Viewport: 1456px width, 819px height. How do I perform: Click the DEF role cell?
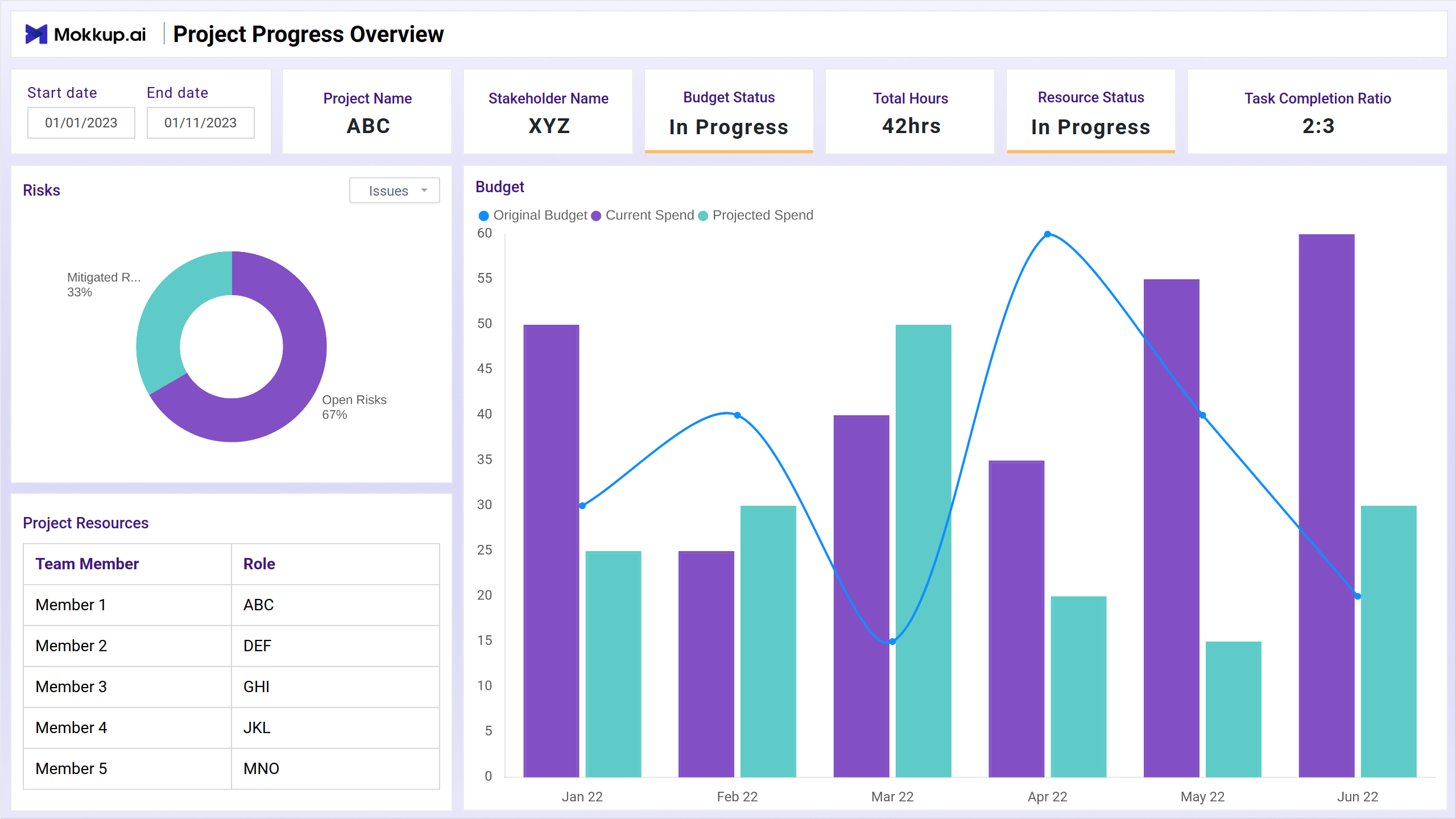[x=336, y=646]
